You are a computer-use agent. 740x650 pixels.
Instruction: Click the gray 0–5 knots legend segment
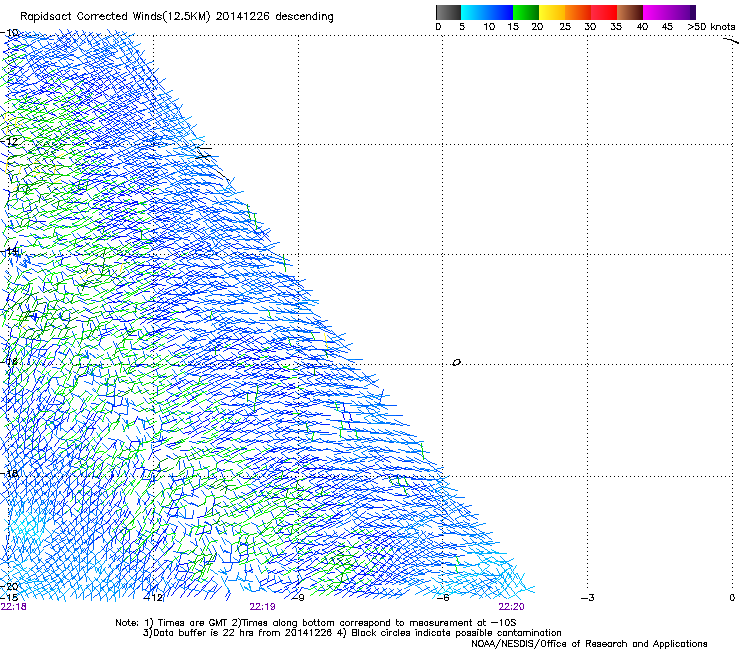coord(448,12)
